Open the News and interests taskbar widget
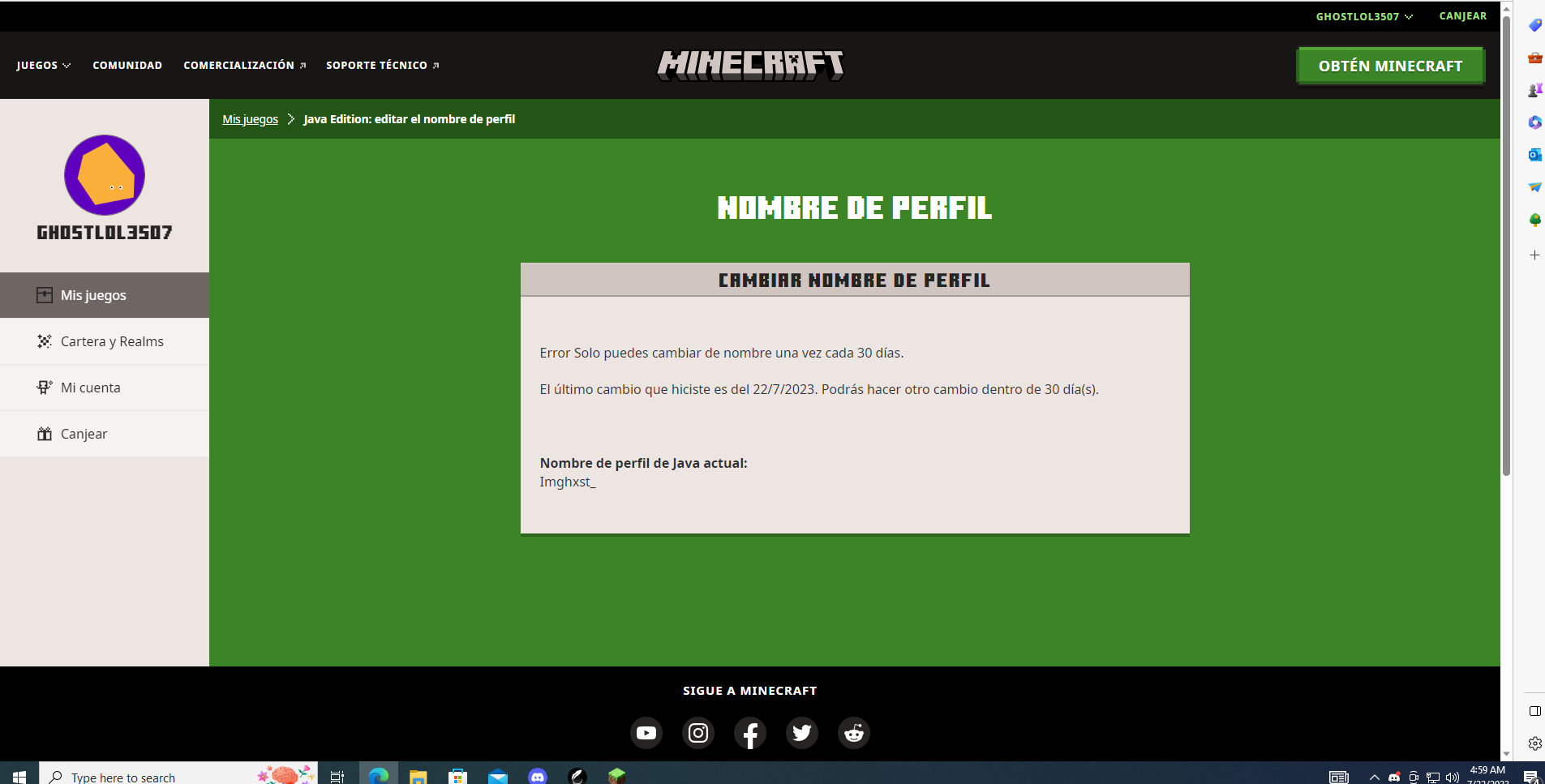The image size is (1545, 784). (1338, 777)
